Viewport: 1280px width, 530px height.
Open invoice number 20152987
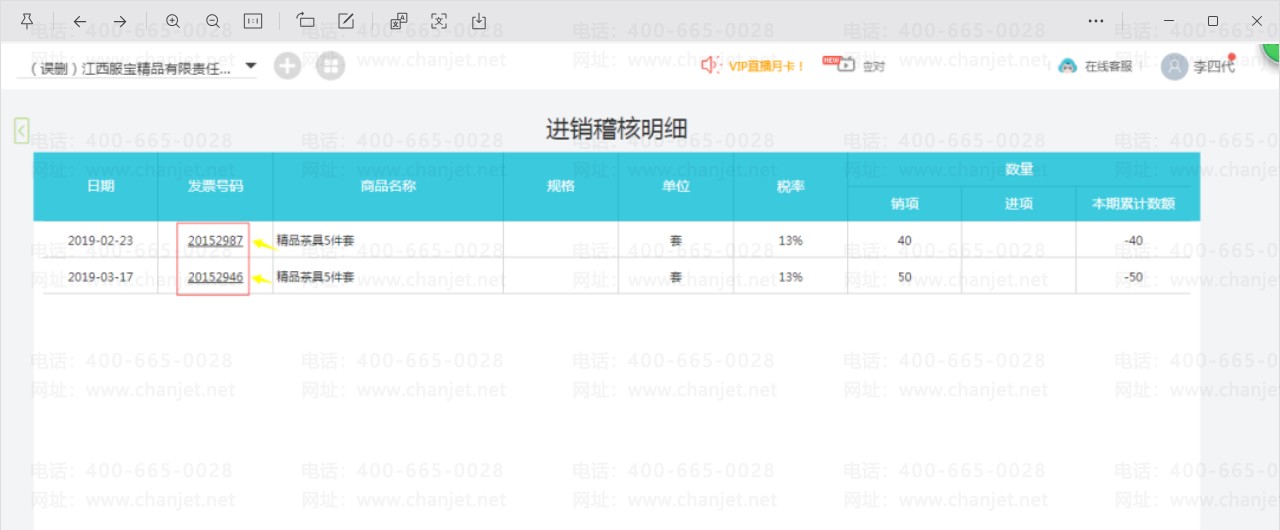[215, 241]
